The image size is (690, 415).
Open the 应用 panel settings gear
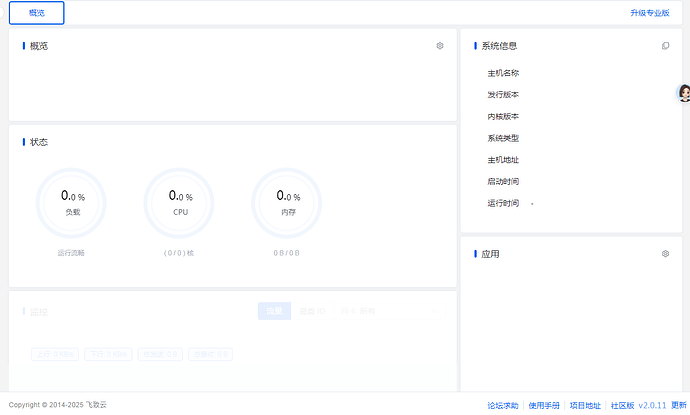pyautogui.click(x=665, y=254)
